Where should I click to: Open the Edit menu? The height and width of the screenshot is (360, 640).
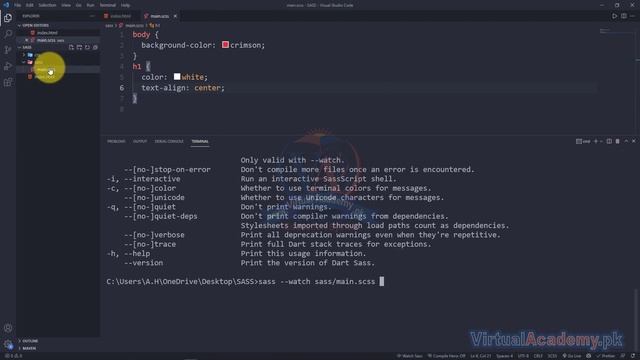(30, 5)
